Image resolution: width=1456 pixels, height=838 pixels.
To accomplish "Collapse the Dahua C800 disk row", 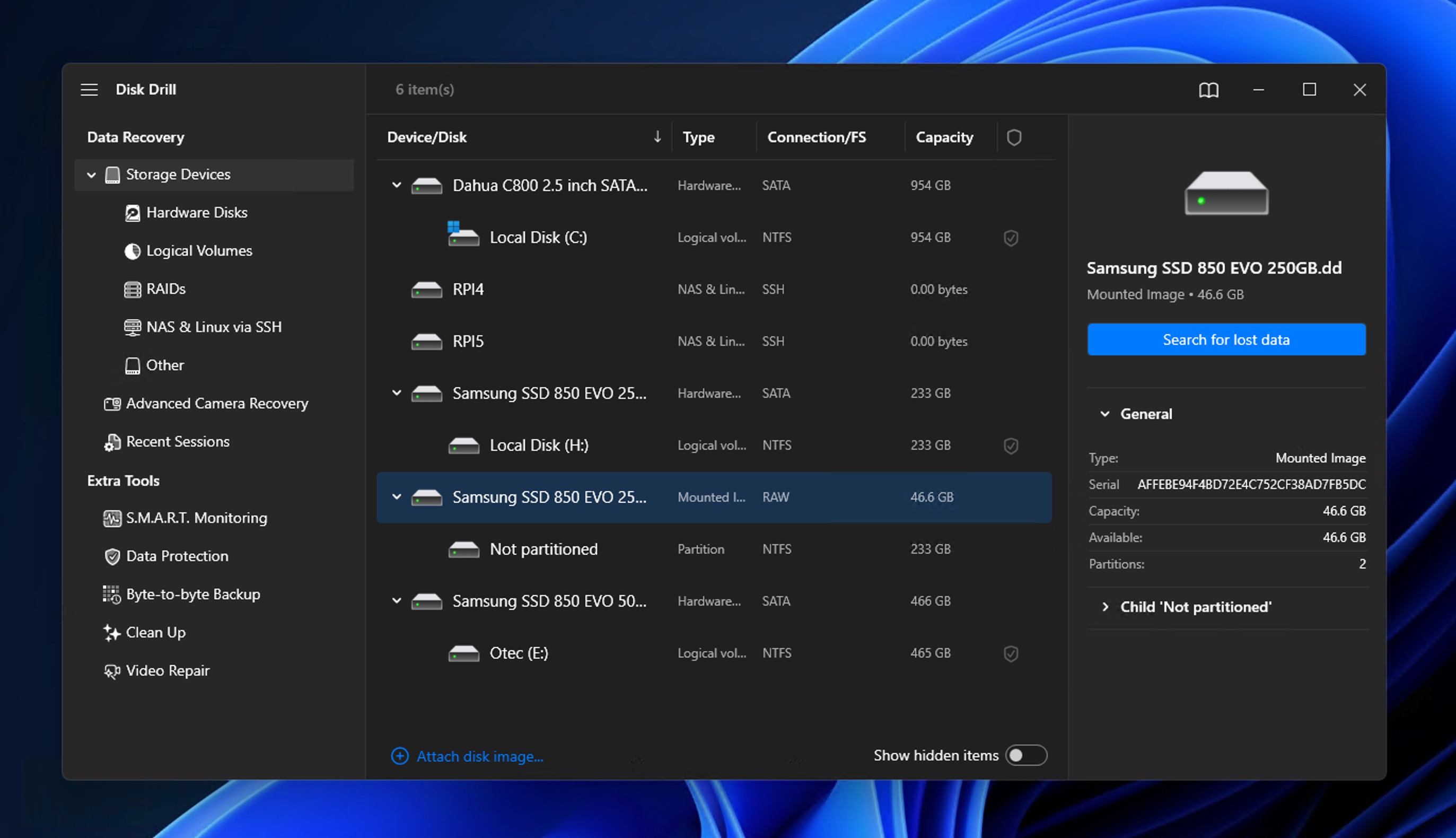I will [x=397, y=185].
